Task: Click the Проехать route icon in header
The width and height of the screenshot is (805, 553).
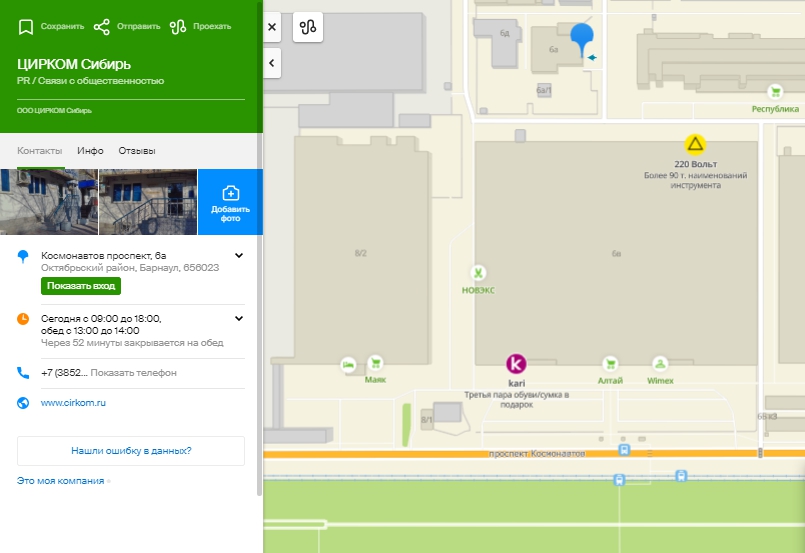Action: tap(178, 27)
